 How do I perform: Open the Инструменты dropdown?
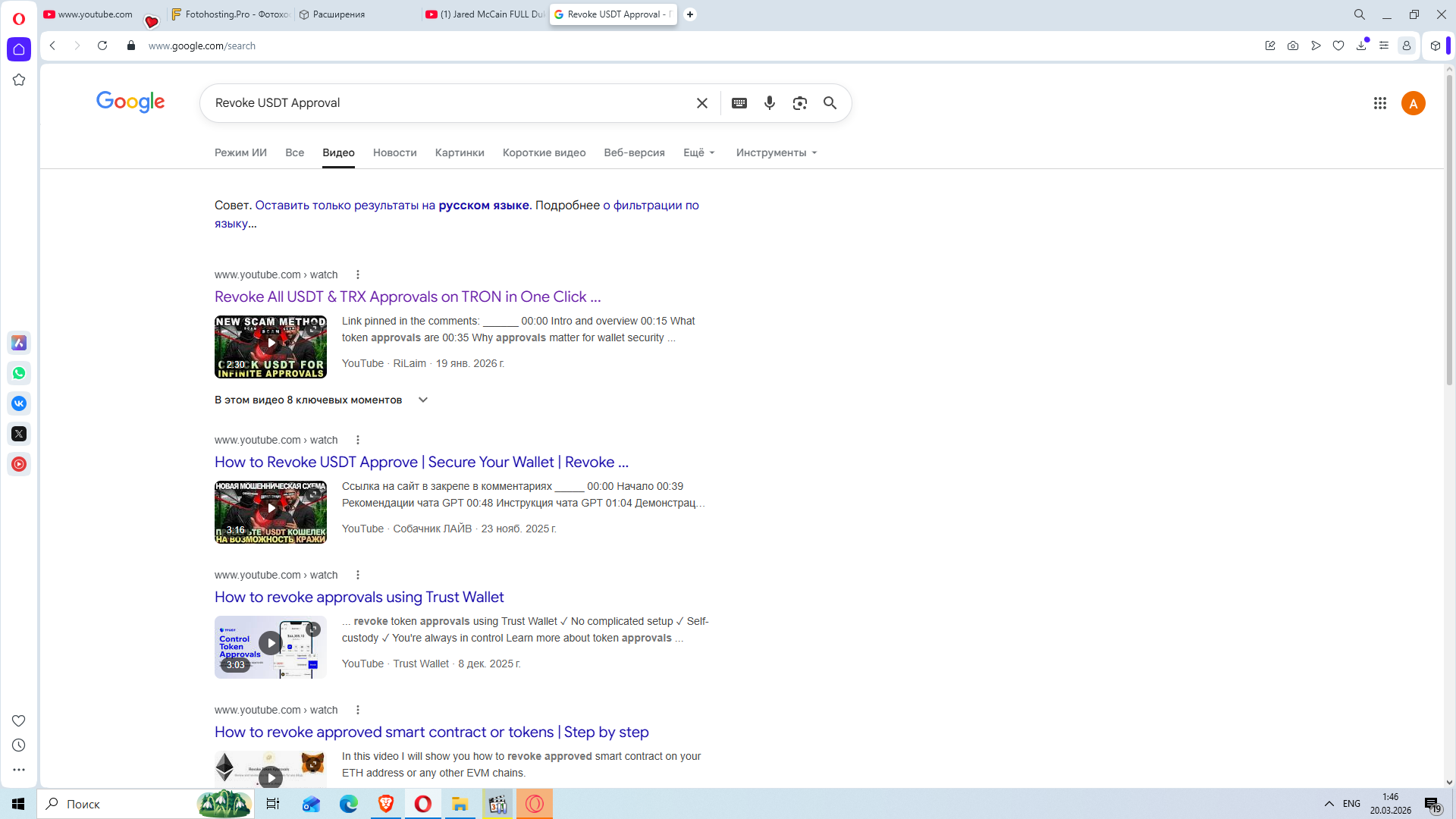click(776, 152)
